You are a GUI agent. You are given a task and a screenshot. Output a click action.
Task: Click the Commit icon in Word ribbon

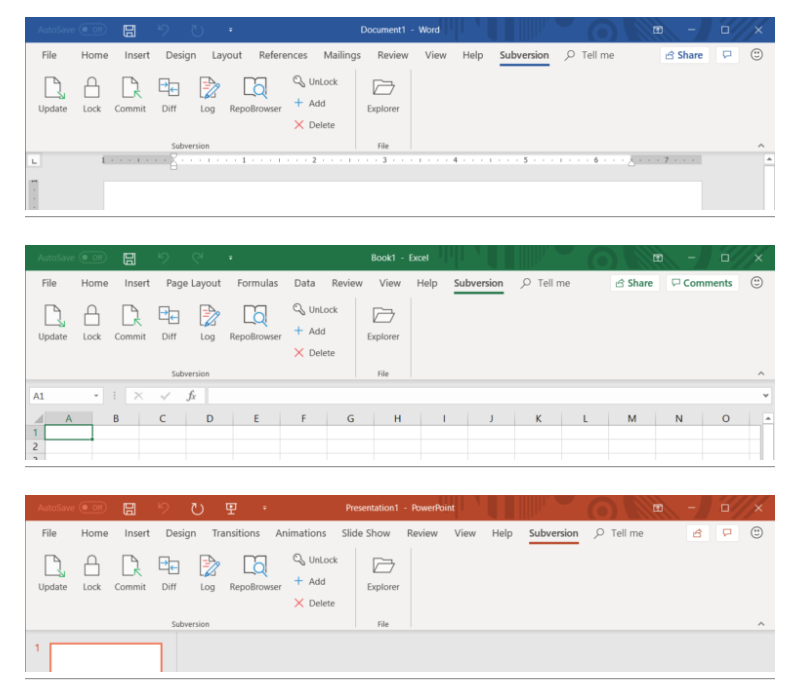point(130,94)
